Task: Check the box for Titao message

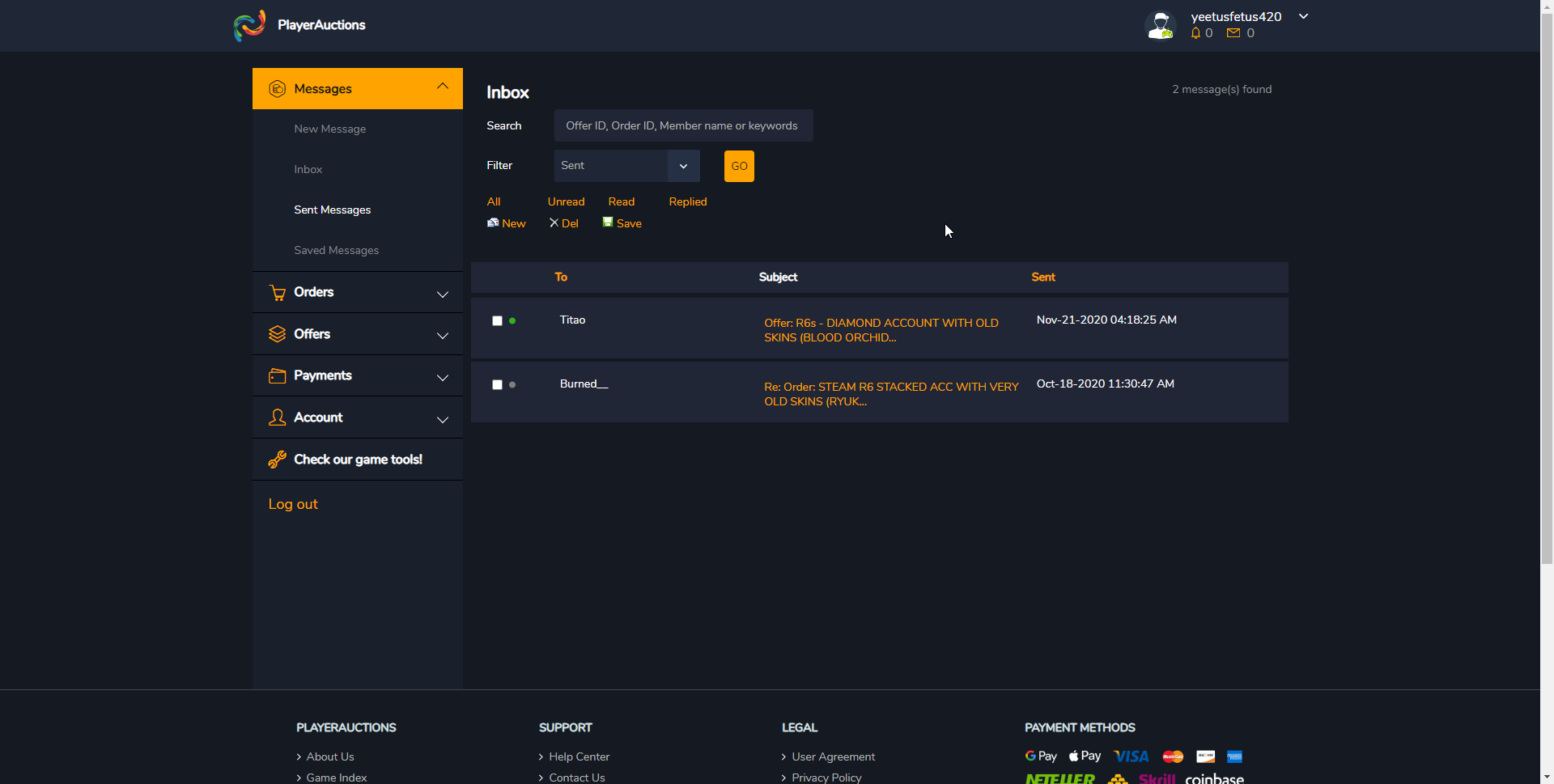Action: click(x=497, y=321)
